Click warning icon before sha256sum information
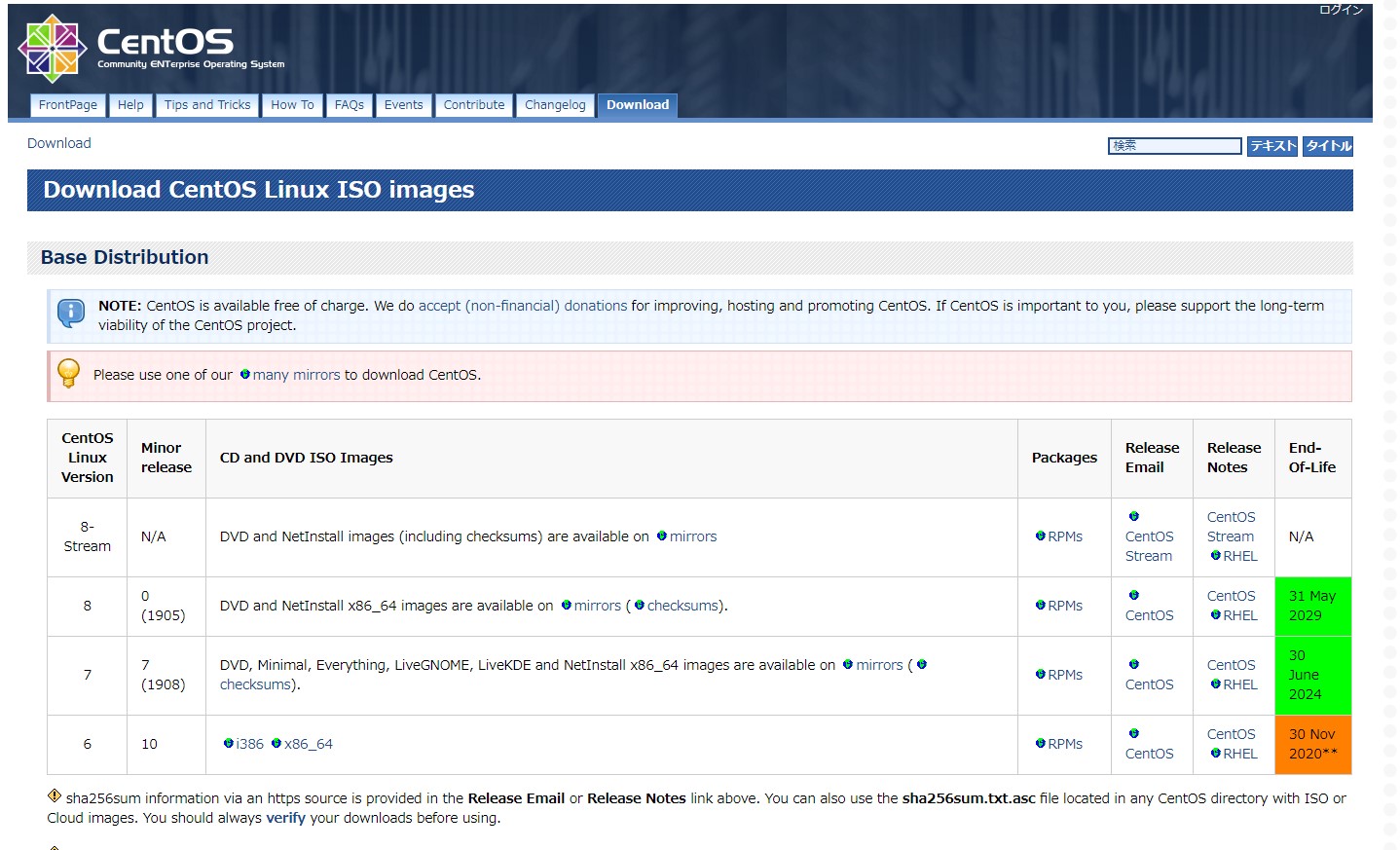This screenshot has height=850, width=1400. click(x=55, y=795)
